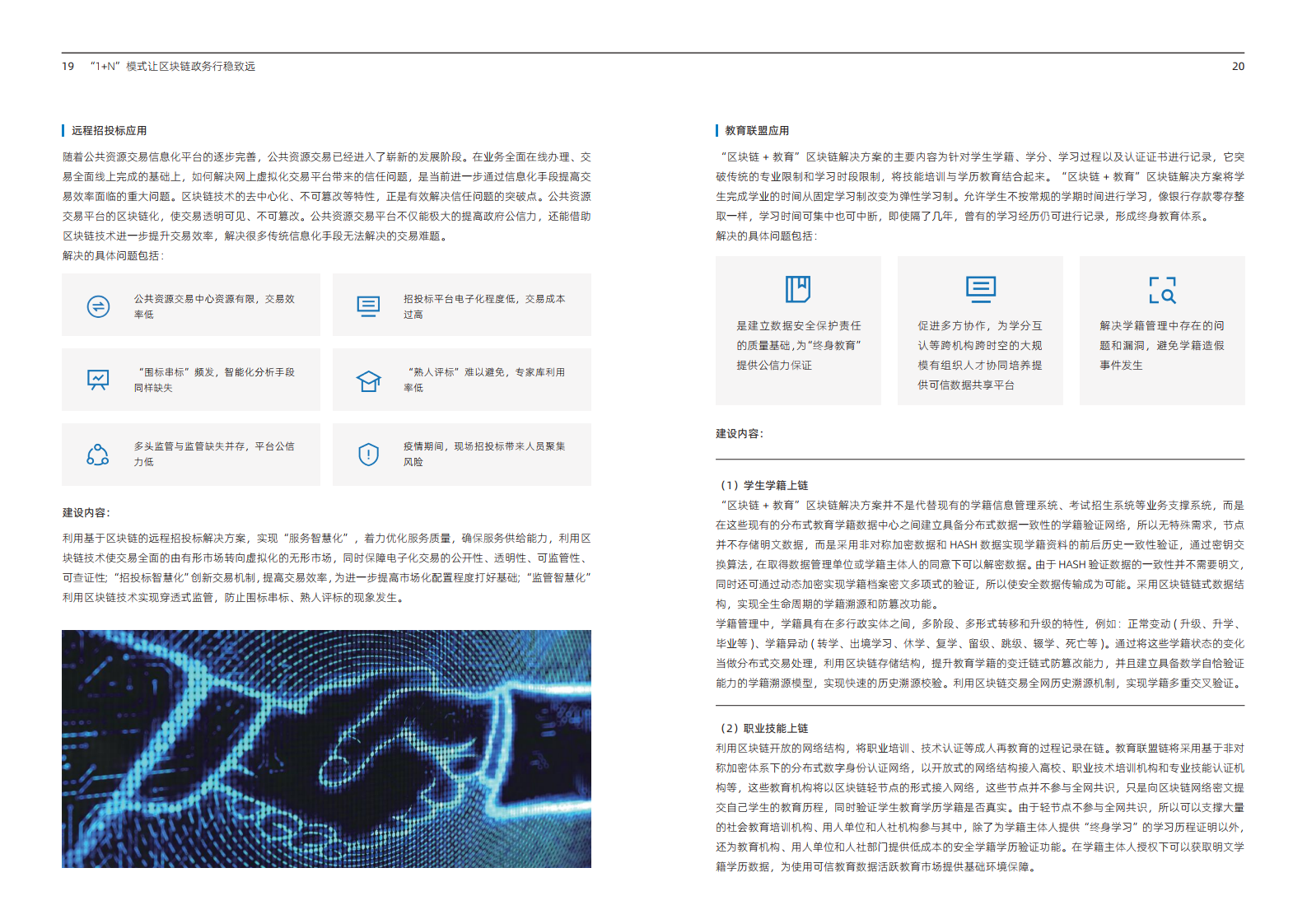Click the document monitor icon beside 招投标平台电子化程度低
The width and height of the screenshot is (1307, 924).
coord(368,306)
